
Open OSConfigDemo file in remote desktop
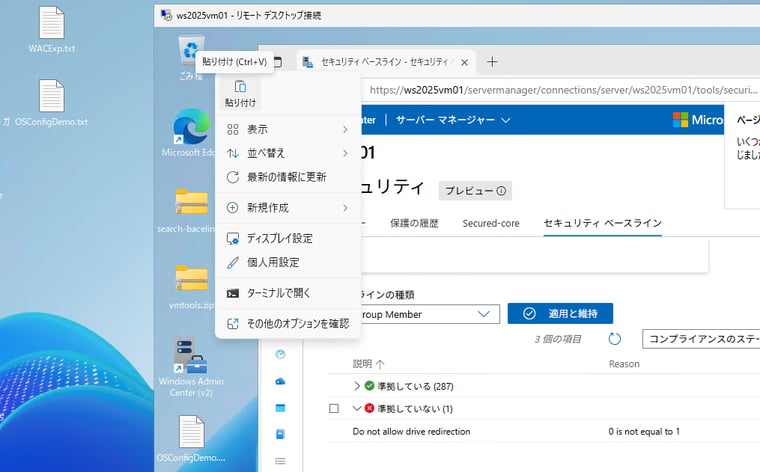[x=191, y=438]
